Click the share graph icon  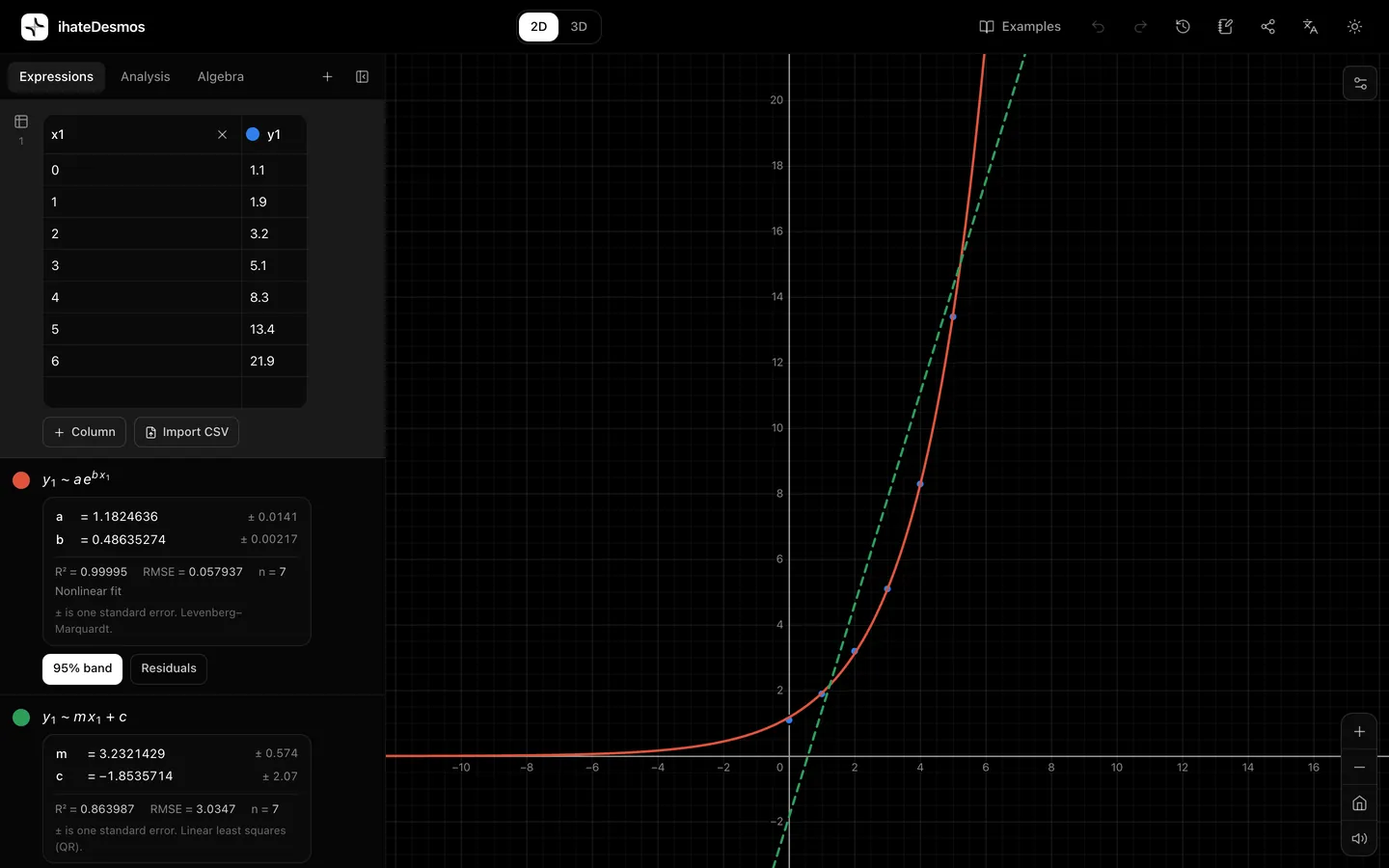pos(1267,27)
